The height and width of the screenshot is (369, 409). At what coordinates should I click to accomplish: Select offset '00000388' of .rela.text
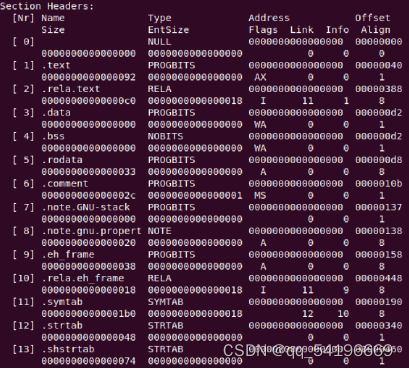pyautogui.click(x=379, y=89)
